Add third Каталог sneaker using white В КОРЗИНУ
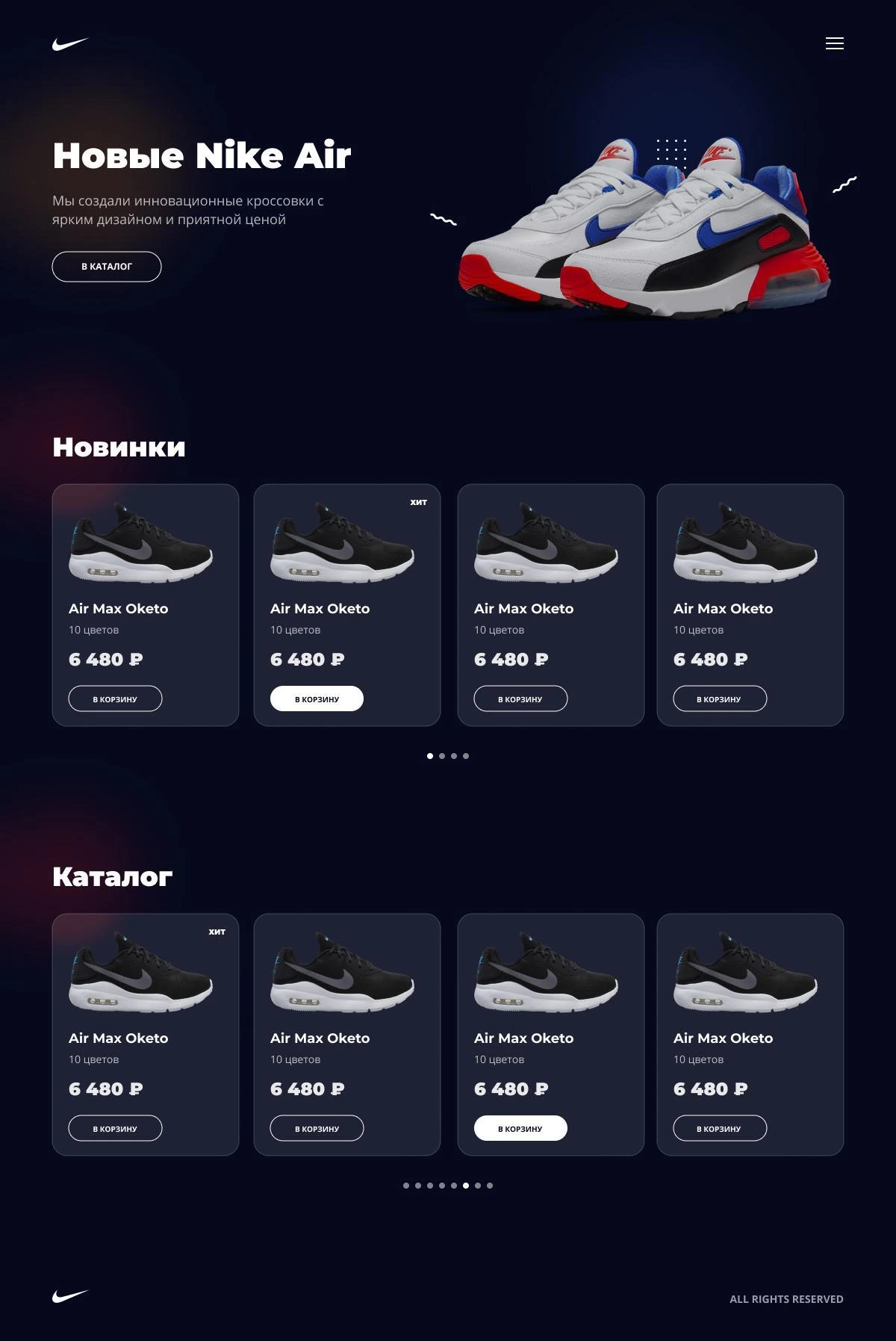 520,1128
